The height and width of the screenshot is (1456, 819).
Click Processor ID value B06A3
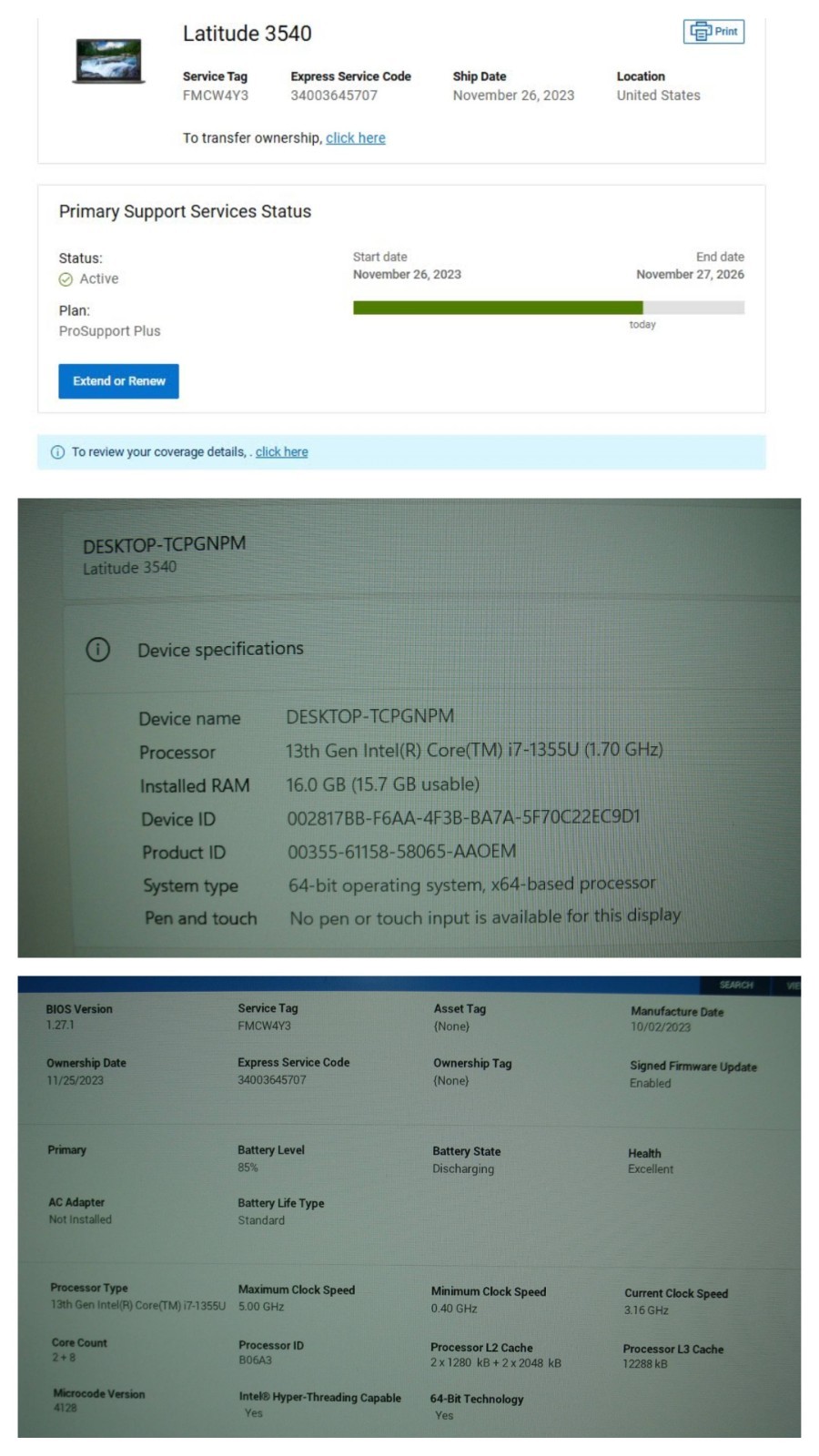255,1360
